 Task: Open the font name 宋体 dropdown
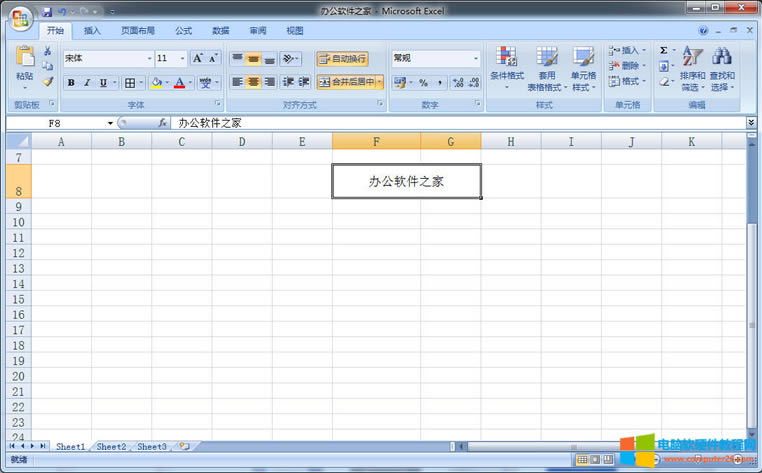(150, 59)
